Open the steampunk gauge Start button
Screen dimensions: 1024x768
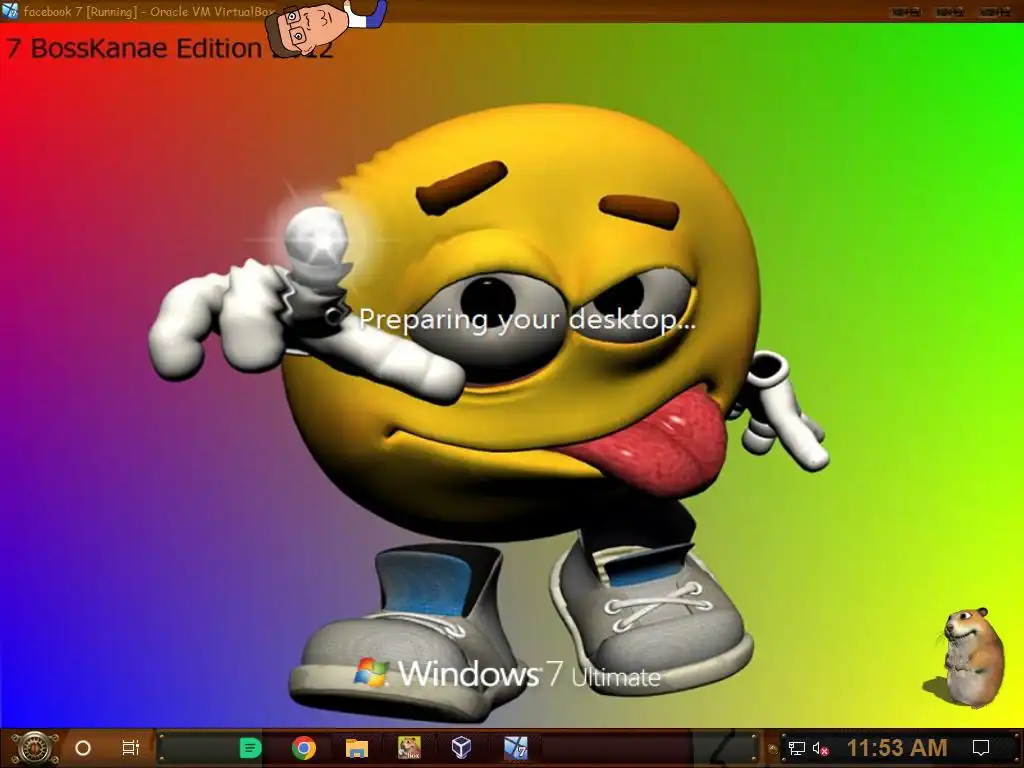[x=34, y=748]
